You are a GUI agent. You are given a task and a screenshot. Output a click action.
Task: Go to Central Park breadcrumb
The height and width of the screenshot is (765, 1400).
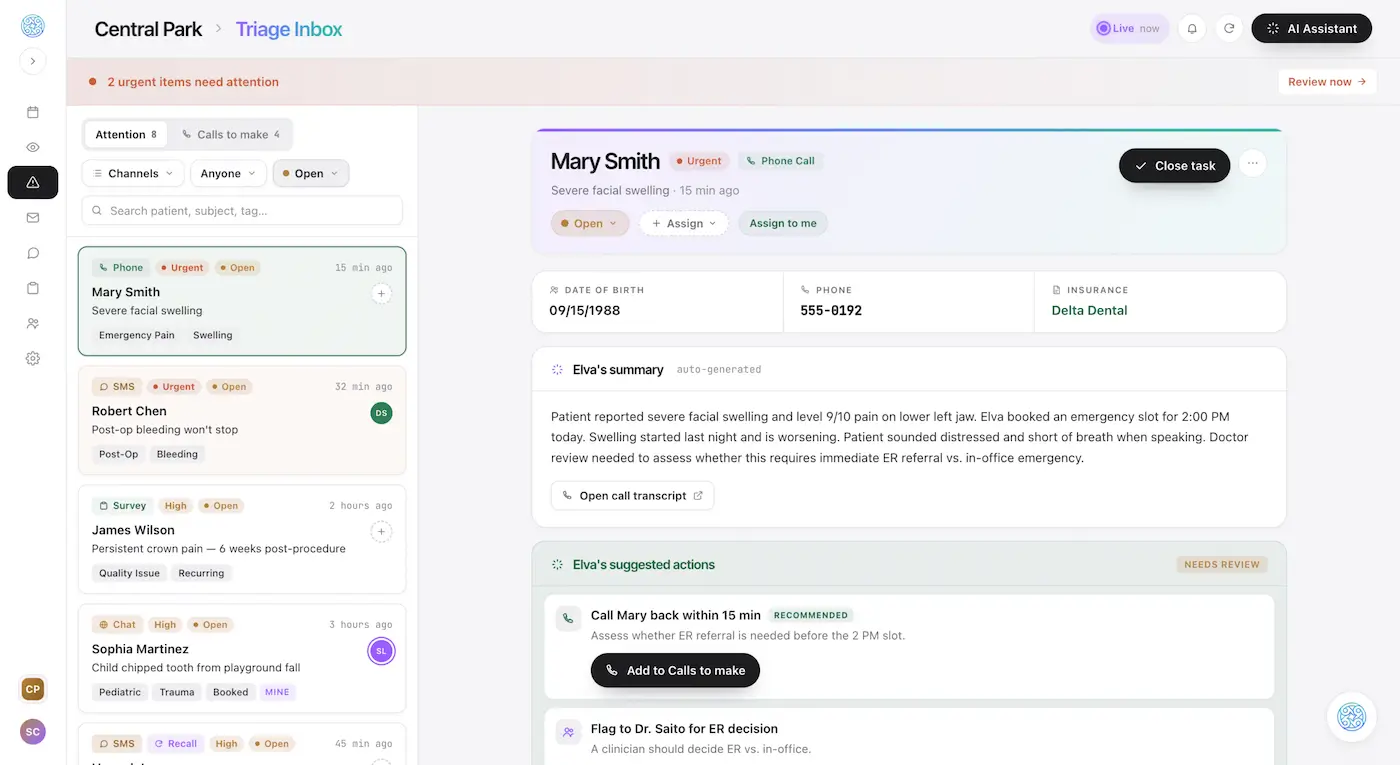pyautogui.click(x=148, y=29)
